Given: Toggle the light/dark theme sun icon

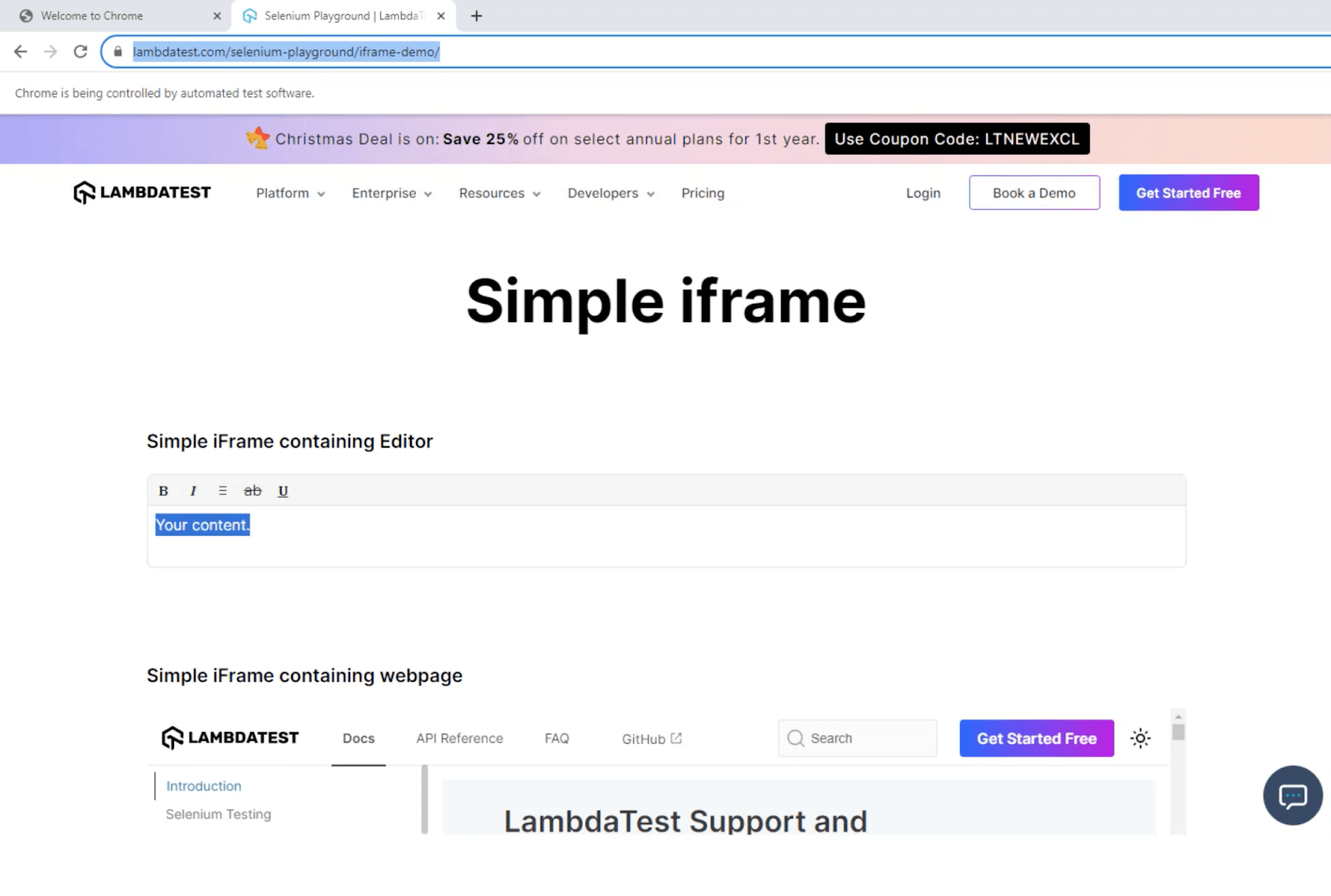Looking at the screenshot, I should 1141,738.
